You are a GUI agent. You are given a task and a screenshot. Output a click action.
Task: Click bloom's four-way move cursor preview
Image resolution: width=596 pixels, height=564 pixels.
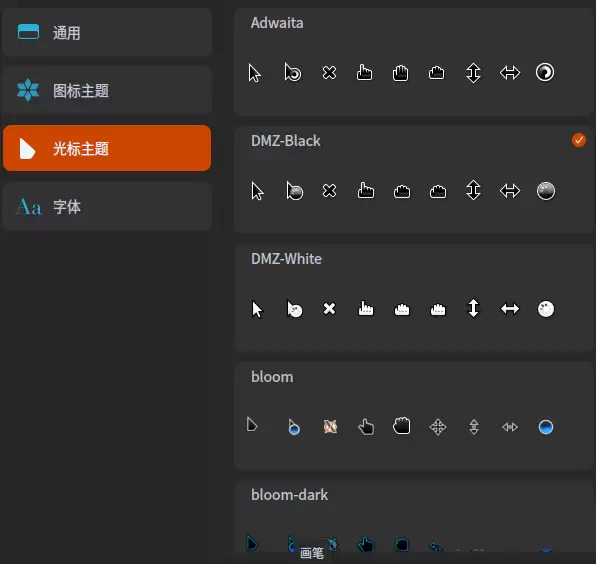pos(437,427)
